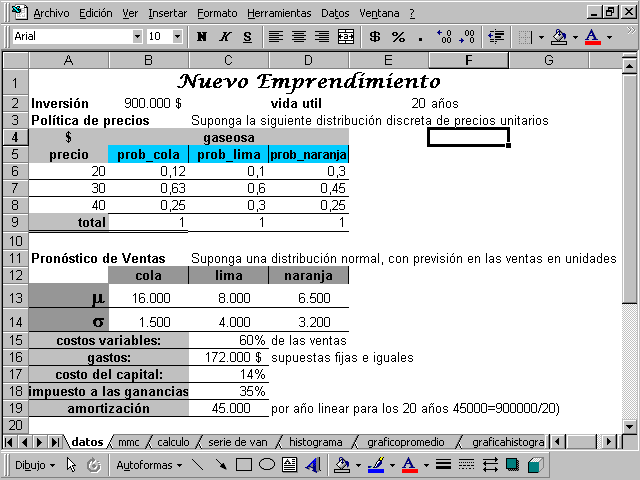
Task: Open the Archivo menu
Action: click(51, 13)
